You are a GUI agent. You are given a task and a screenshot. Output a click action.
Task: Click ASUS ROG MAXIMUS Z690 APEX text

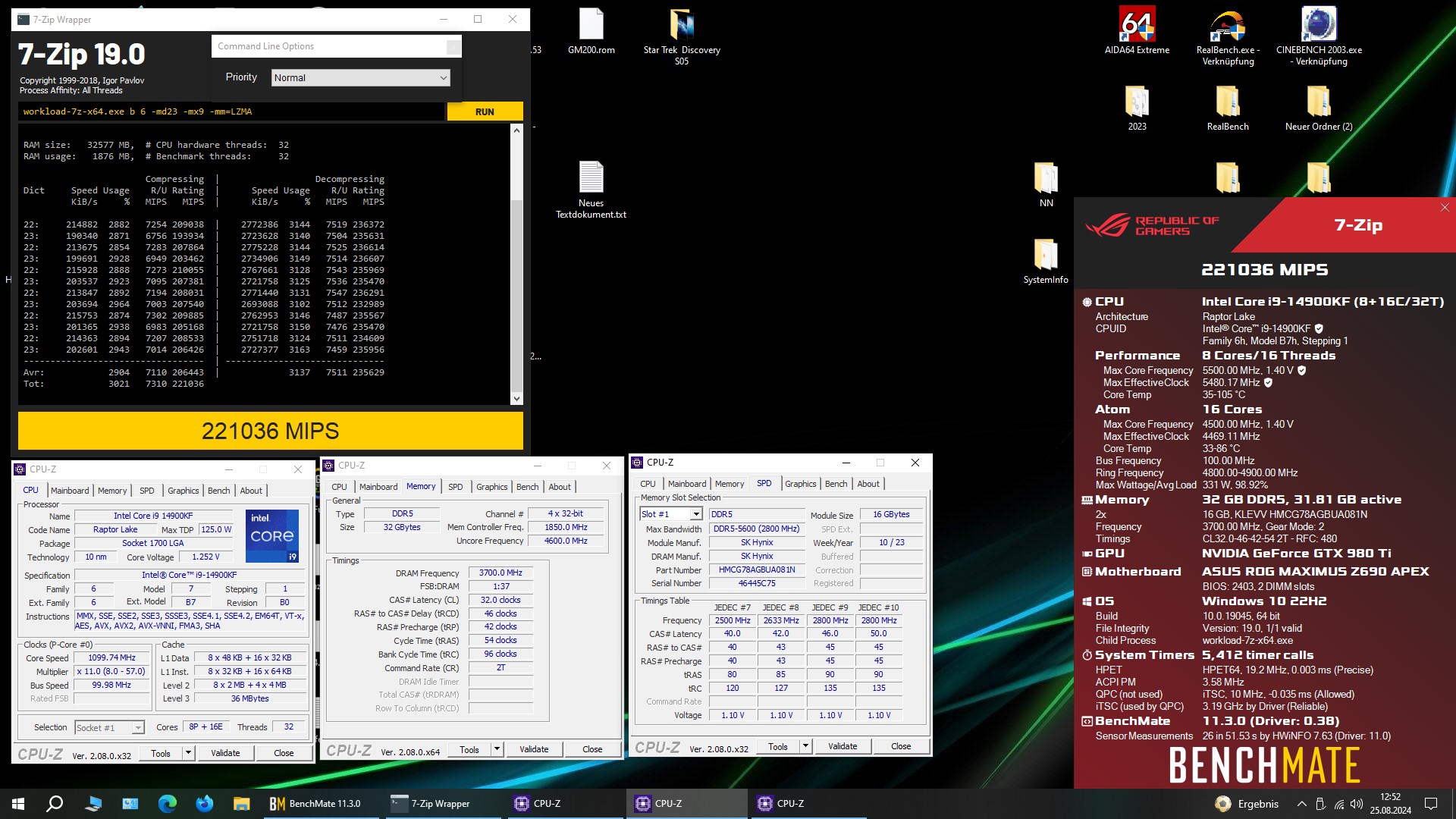pyautogui.click(x=1315, y=571)
